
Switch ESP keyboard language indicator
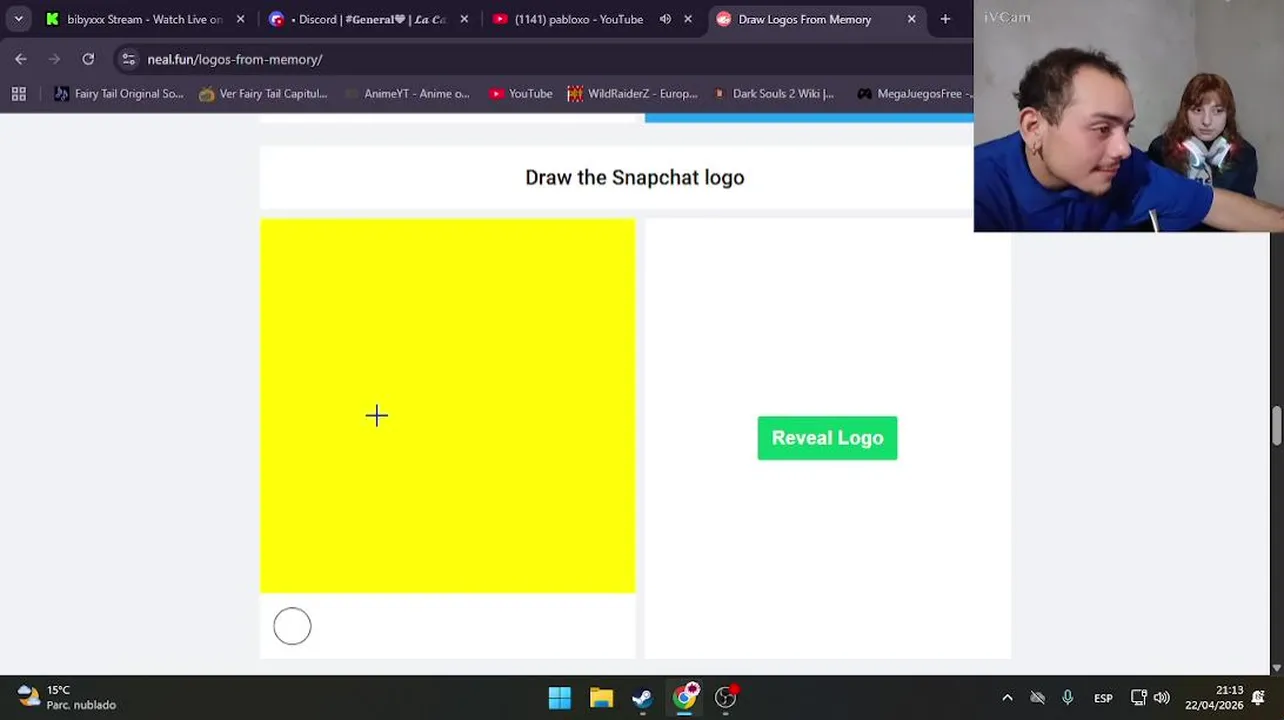pos(1103,698)
